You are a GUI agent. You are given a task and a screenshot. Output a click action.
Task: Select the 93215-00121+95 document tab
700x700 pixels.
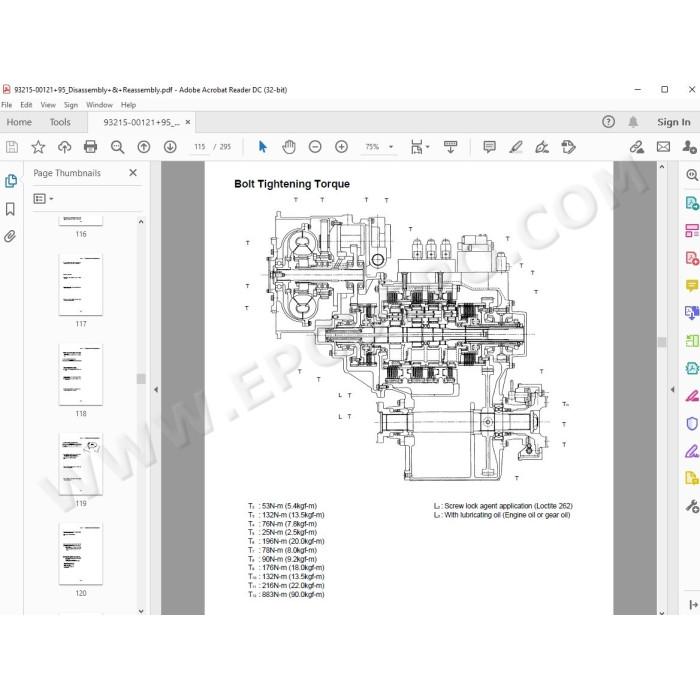[x=142, y=122]
